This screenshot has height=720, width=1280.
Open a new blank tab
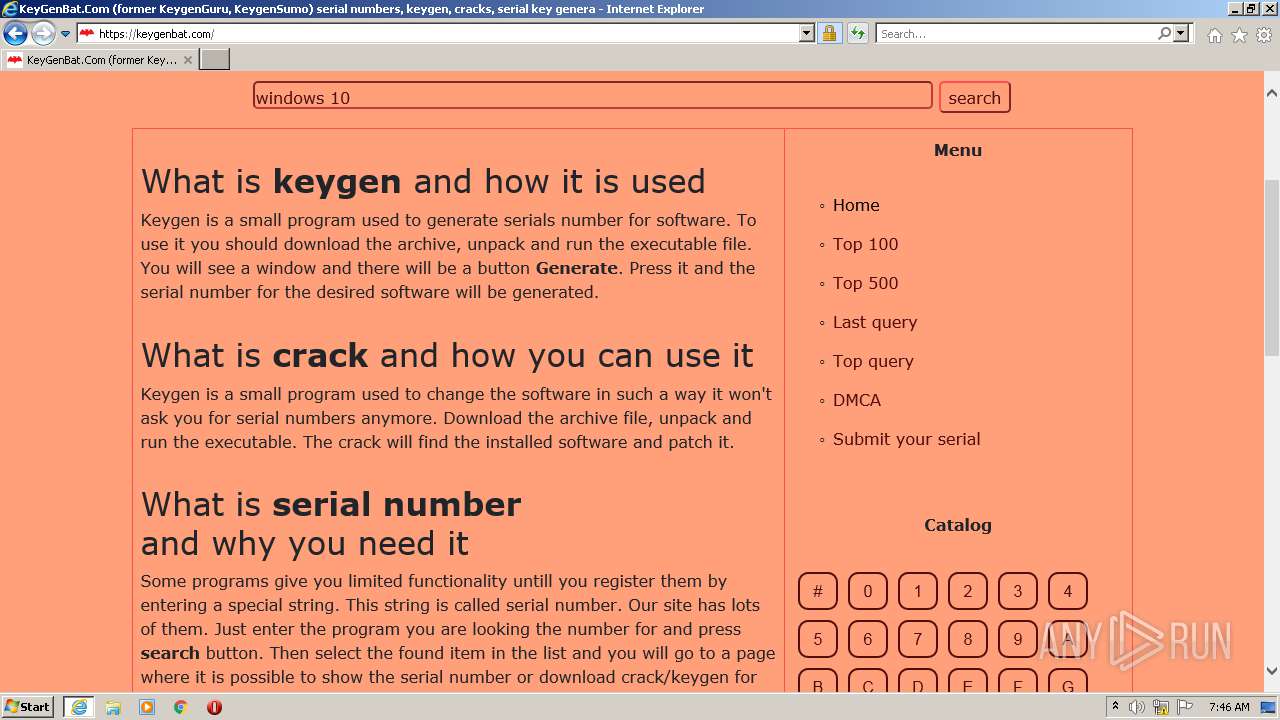click(215, 60)
